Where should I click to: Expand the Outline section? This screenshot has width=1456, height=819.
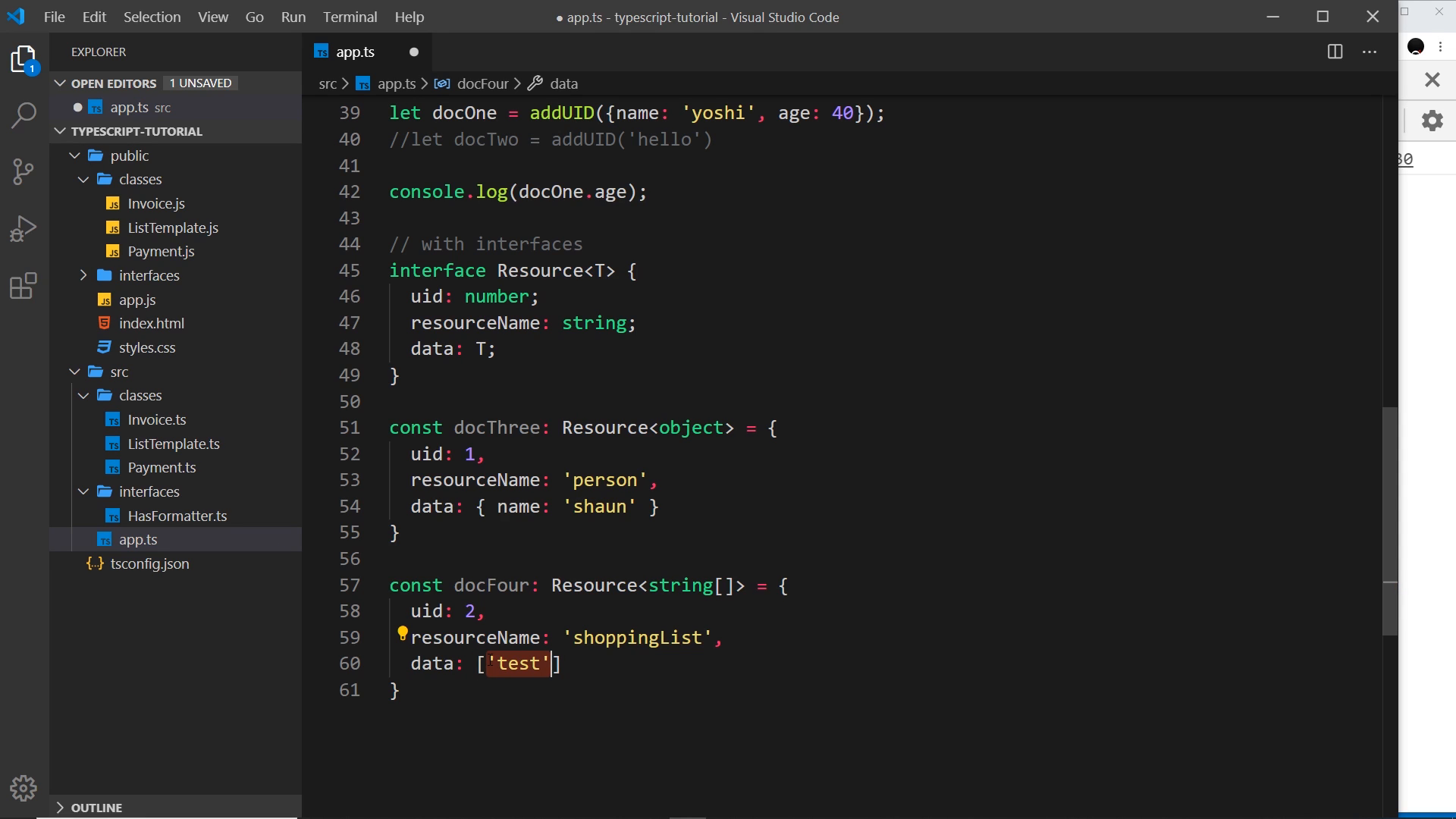[x=60, y=808]
